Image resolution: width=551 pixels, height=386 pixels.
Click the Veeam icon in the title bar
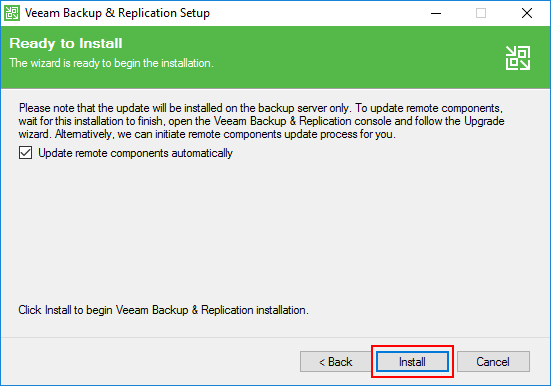coord(12,13)
